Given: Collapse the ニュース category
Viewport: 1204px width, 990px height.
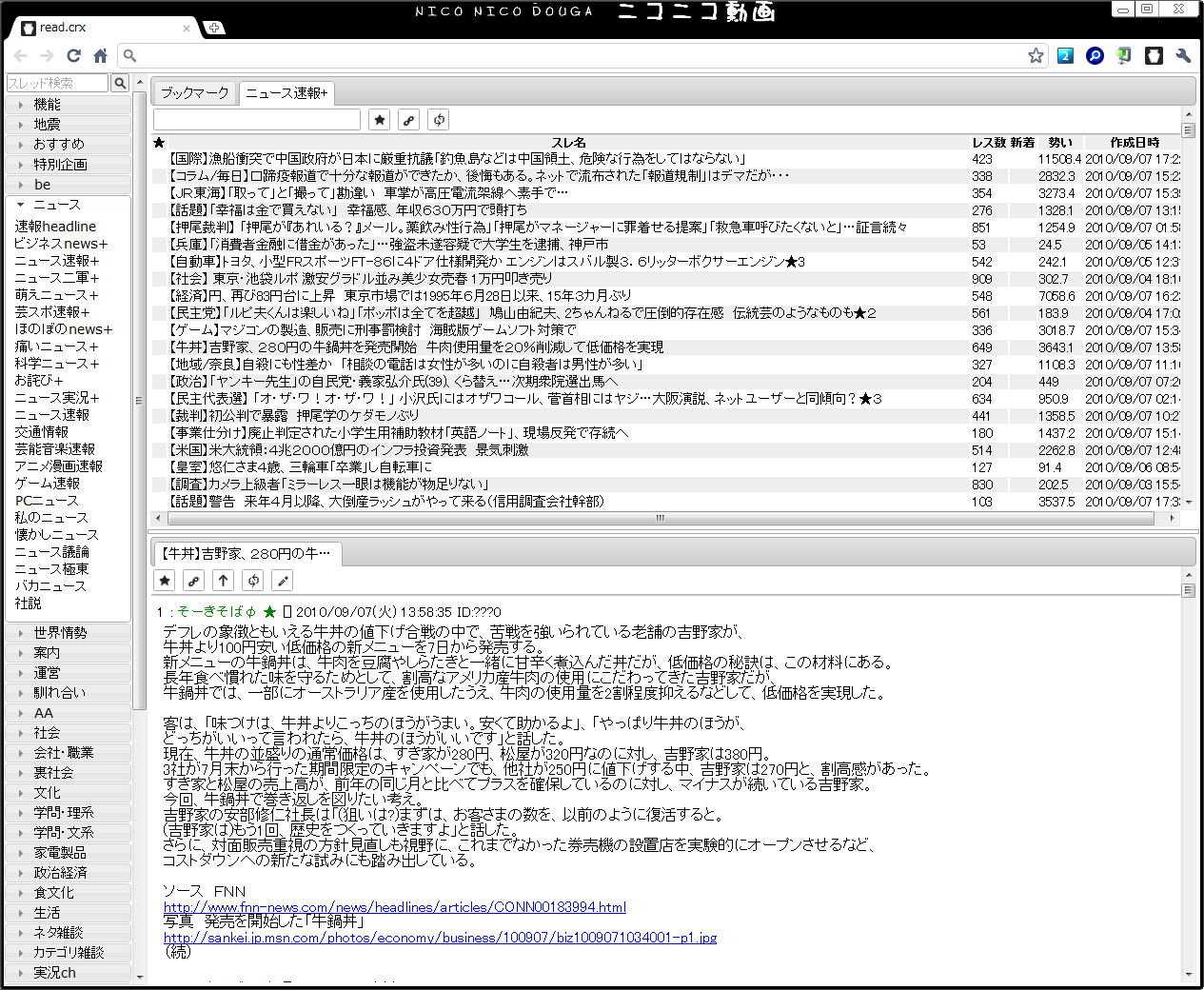Looking at the screenshot, I should point(68,205).
